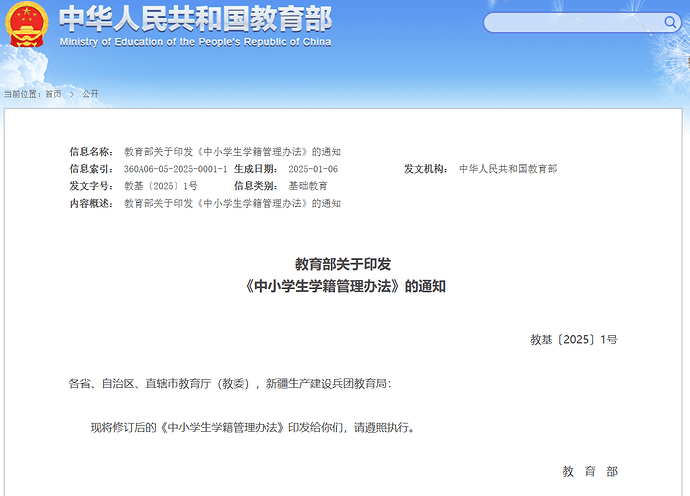Click the 发文字号 label
This screenshot has width=690, height=496.
tap(91, 186)
